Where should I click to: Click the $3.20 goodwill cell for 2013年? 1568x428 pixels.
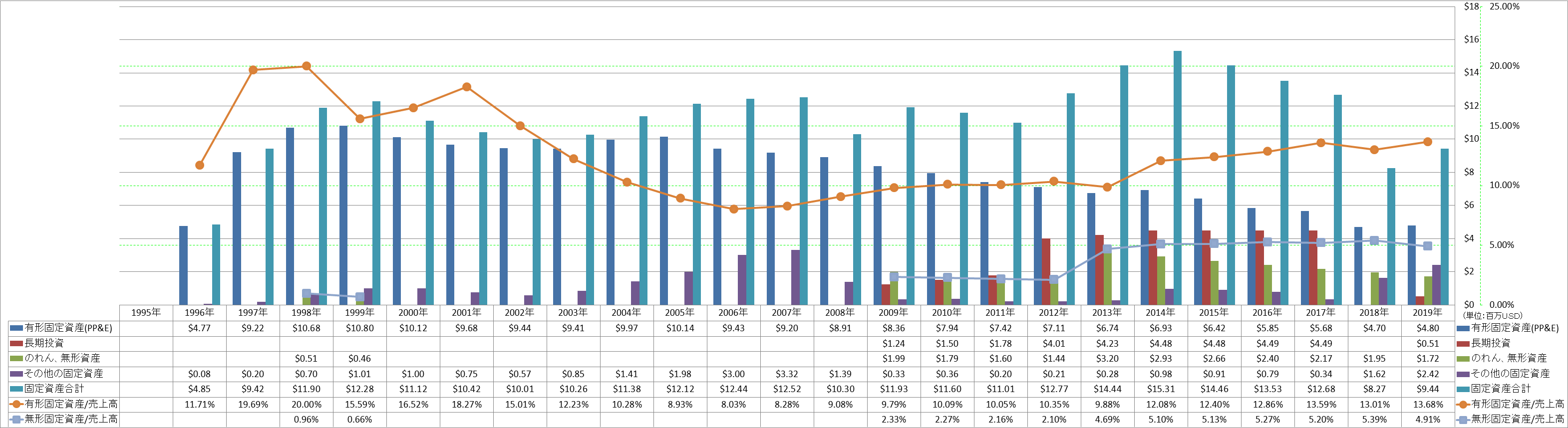pyautogui.click(x=1107, y=359)
